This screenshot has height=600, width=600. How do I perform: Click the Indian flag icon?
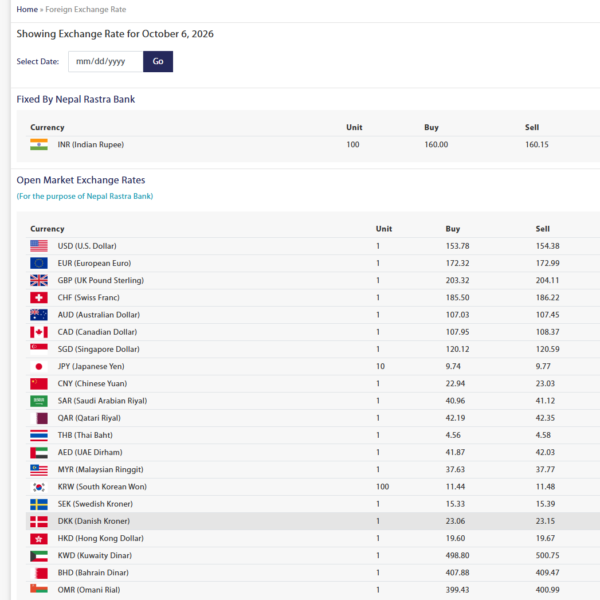pyautogui.click(x=39, y=144)
